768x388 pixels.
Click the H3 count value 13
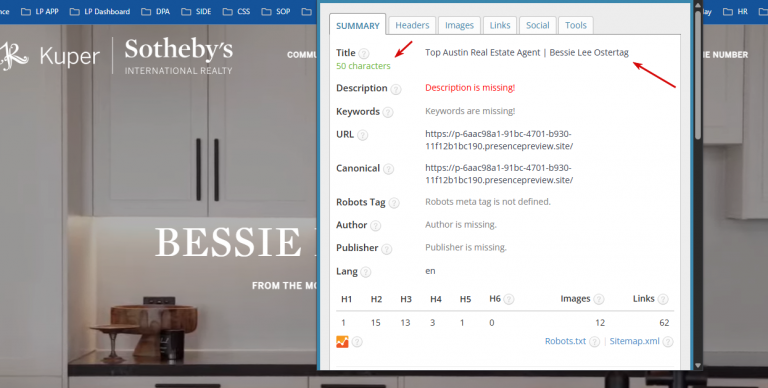pyautogui.click(x=405, y=322)
